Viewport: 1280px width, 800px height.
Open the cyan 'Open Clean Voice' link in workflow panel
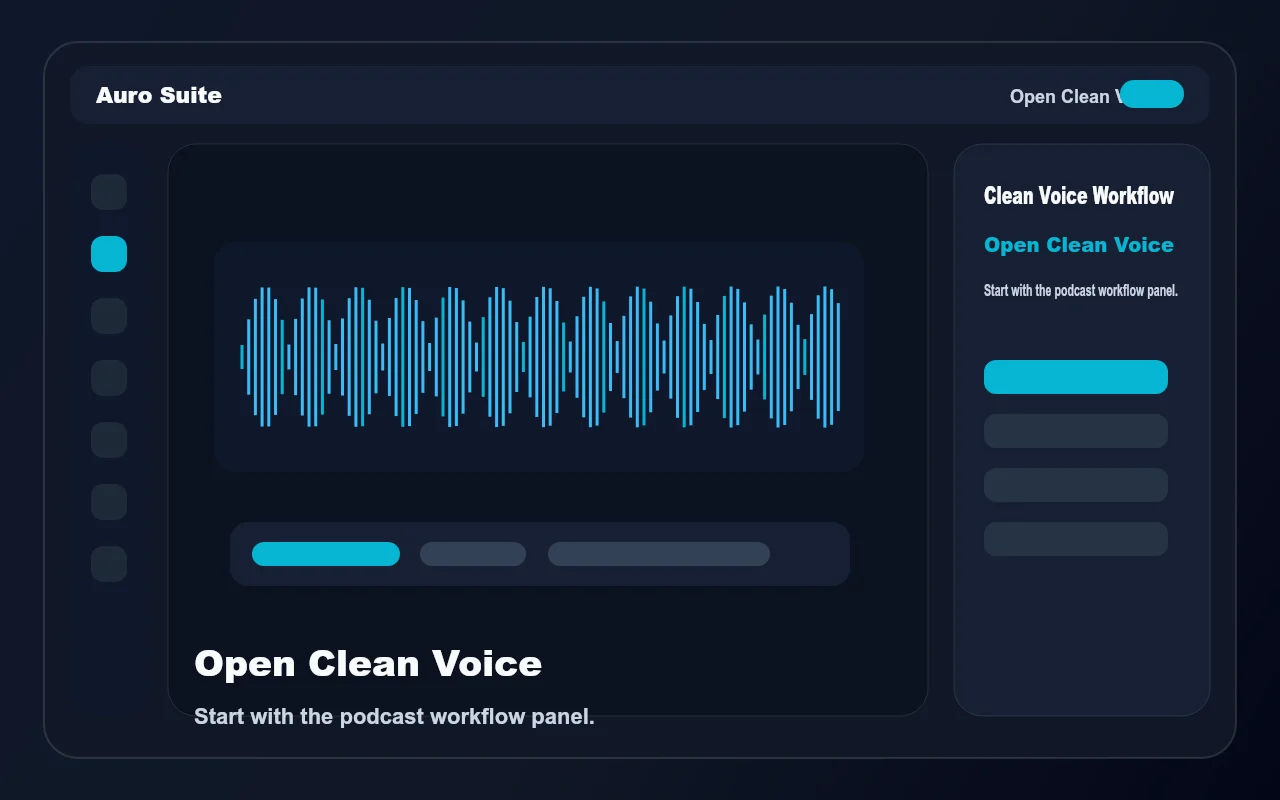point(1079,245)
